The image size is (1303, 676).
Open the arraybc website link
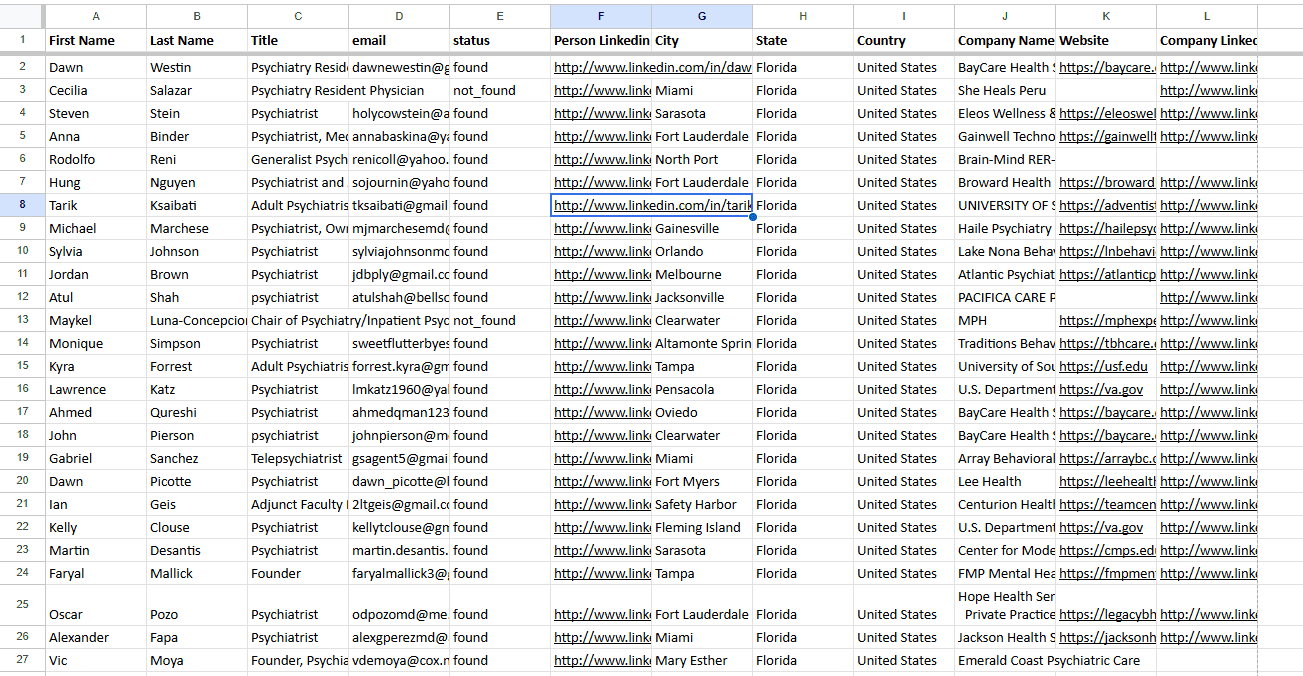pyautogui.click(x=1107, y=459)
